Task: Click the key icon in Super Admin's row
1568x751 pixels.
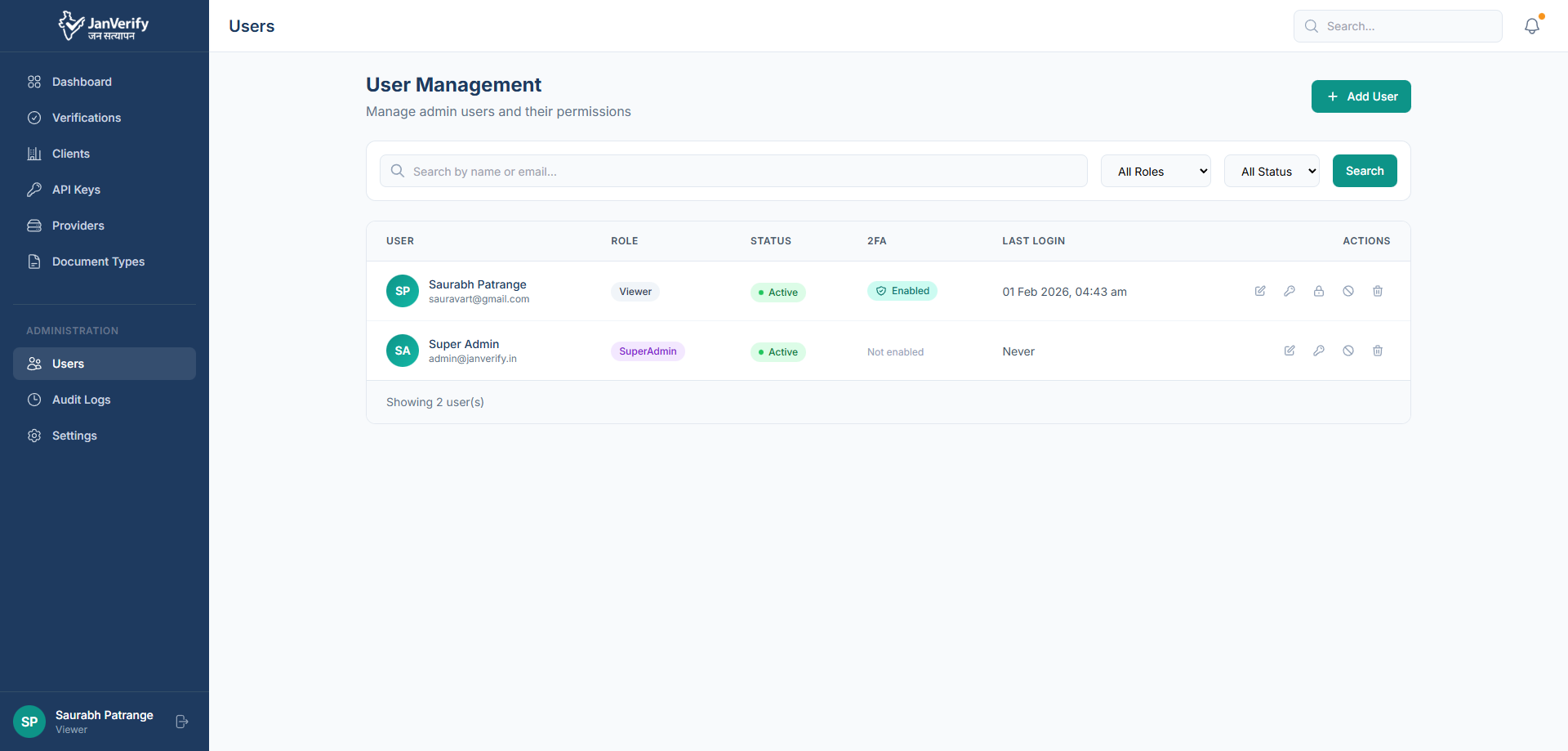Action: [x=1319, y=351]
